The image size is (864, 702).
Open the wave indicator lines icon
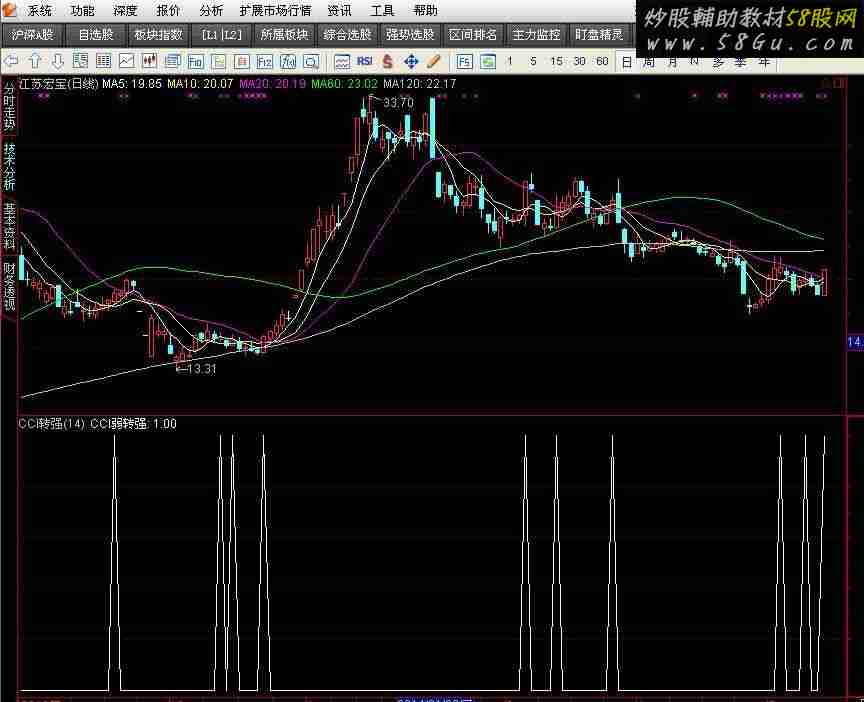[342, 62]
